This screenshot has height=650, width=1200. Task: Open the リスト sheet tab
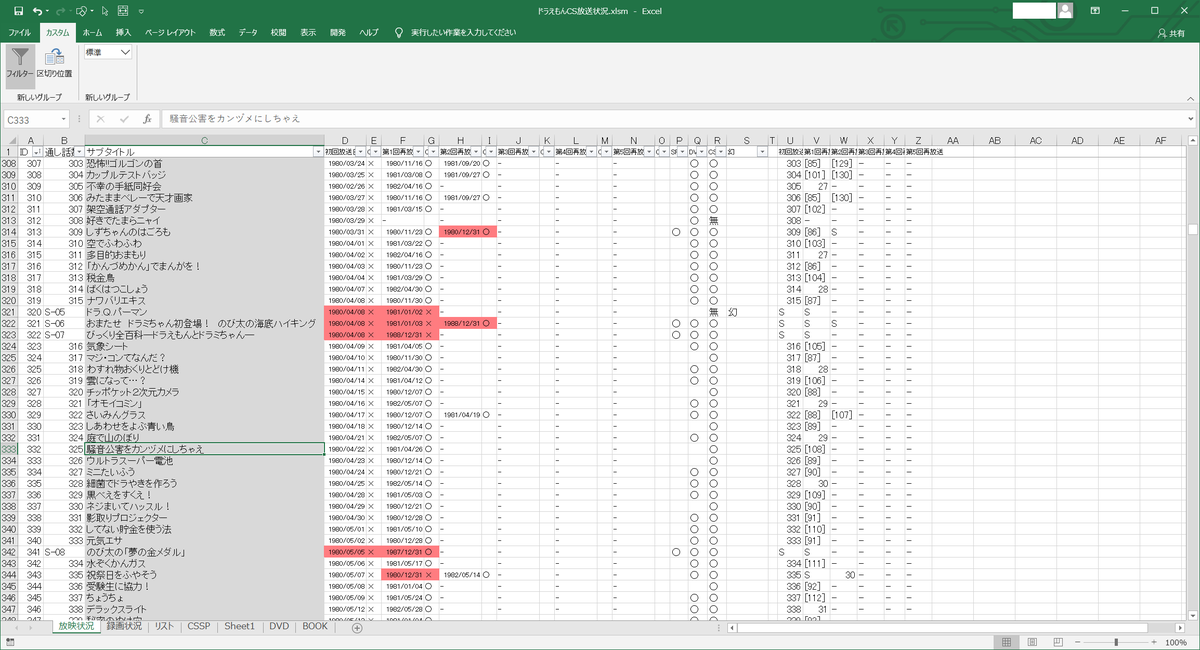(165, 626)
